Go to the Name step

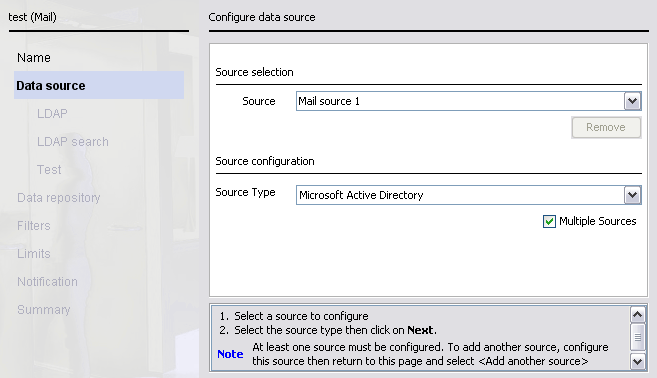tap(34, 57)
